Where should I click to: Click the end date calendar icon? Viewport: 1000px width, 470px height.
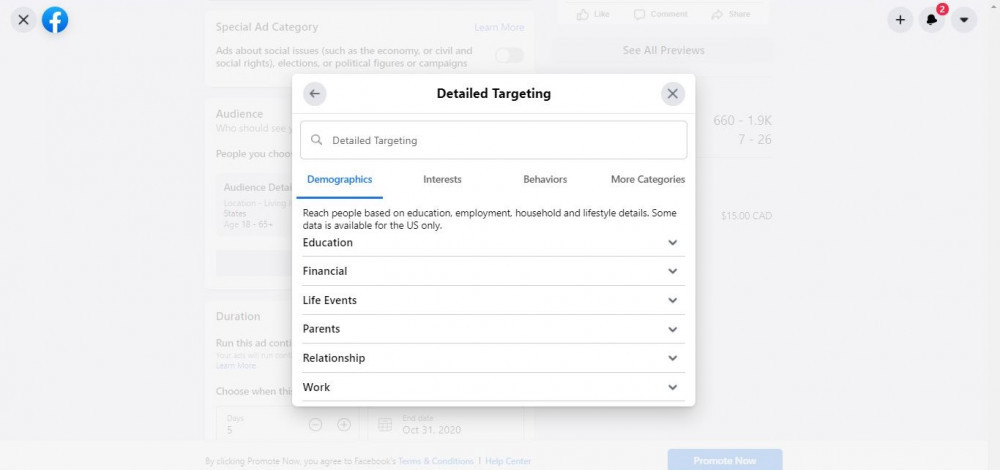(x=385, y=425)
